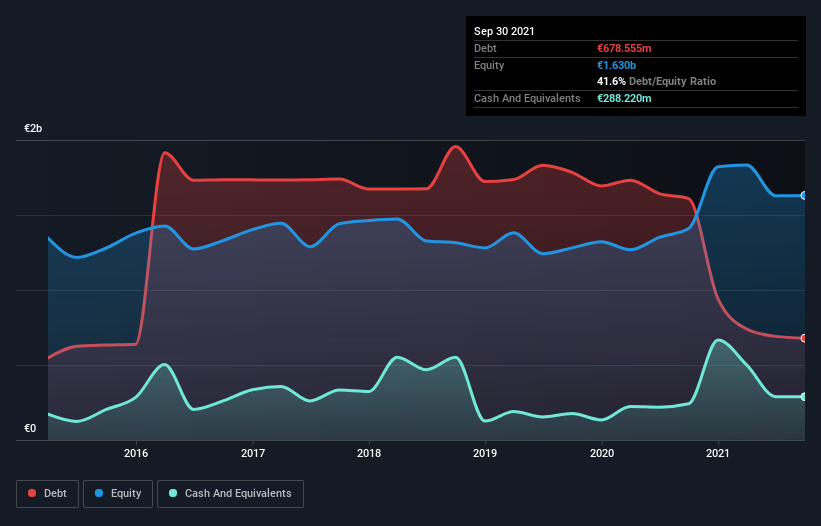Click the 2017 x-axis label
The image size is (821, 526).
(253, 453)
